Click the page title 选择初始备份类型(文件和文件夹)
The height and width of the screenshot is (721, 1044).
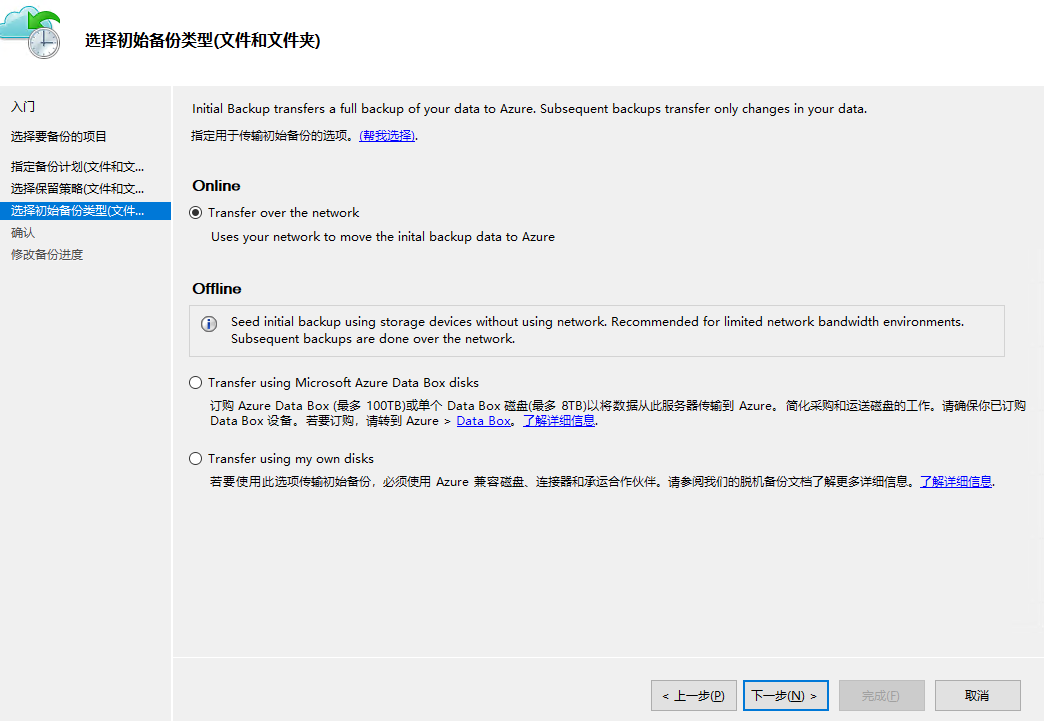(202, 41)
